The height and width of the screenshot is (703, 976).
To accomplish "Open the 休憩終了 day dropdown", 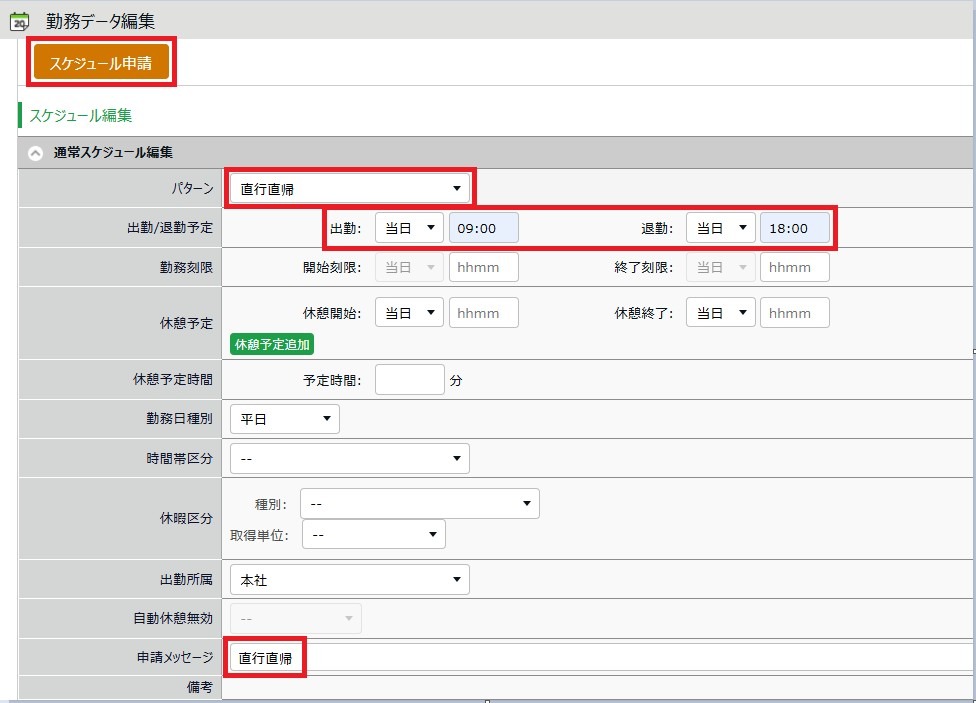I will [x=720, y=313].
